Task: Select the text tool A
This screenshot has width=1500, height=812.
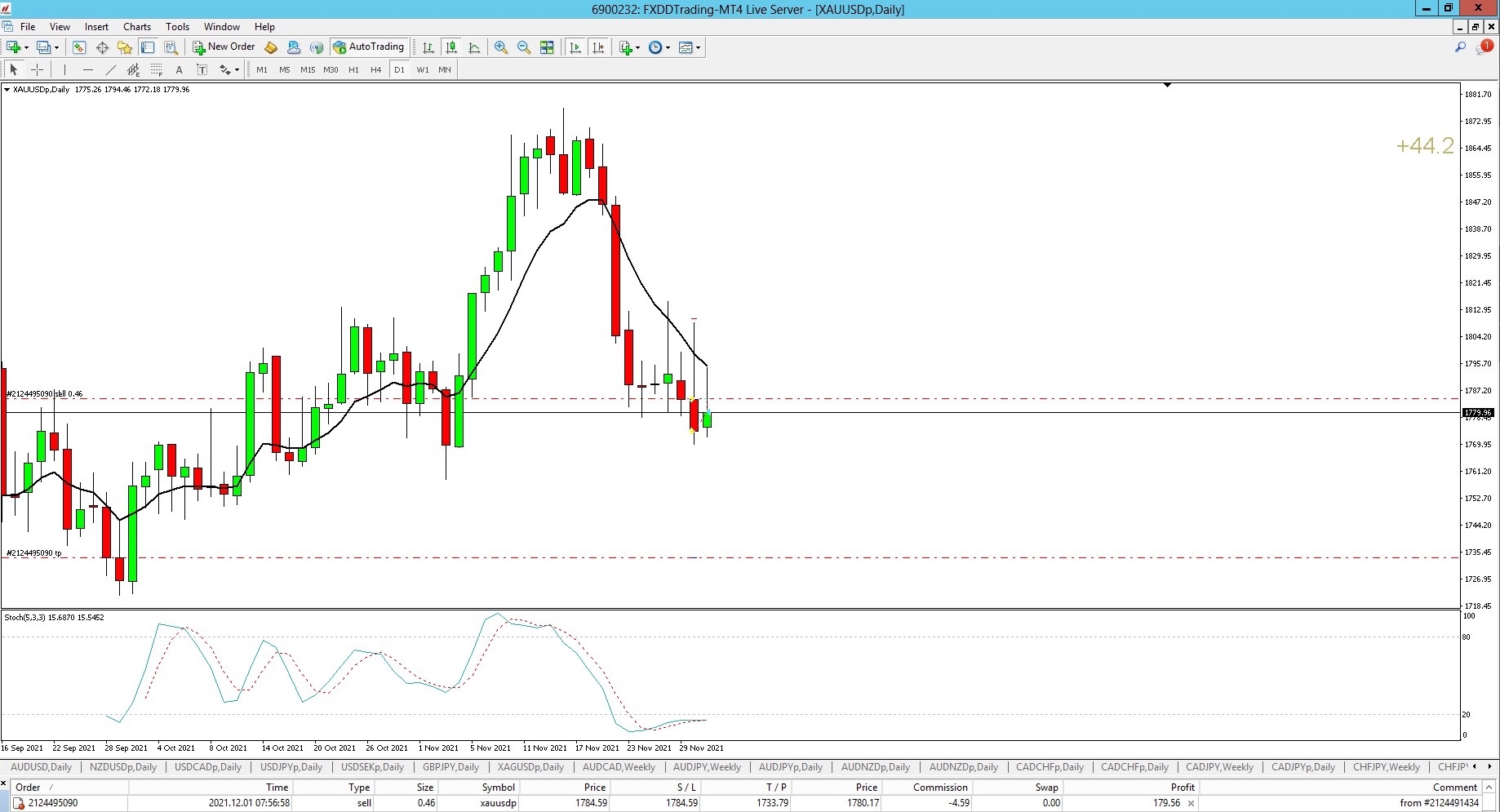Action: (179, 69)
